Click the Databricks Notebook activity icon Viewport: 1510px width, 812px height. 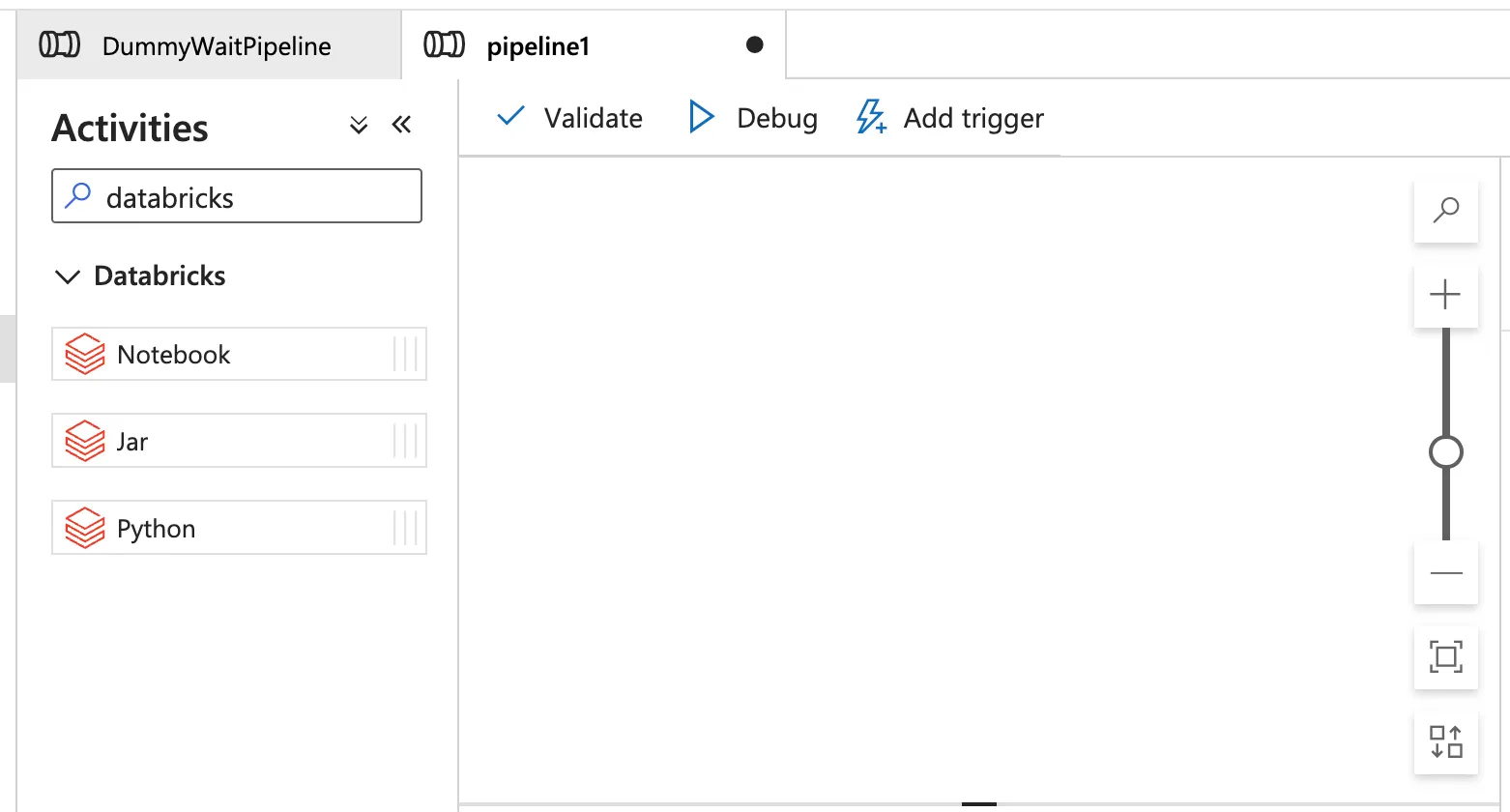(85, 354)
